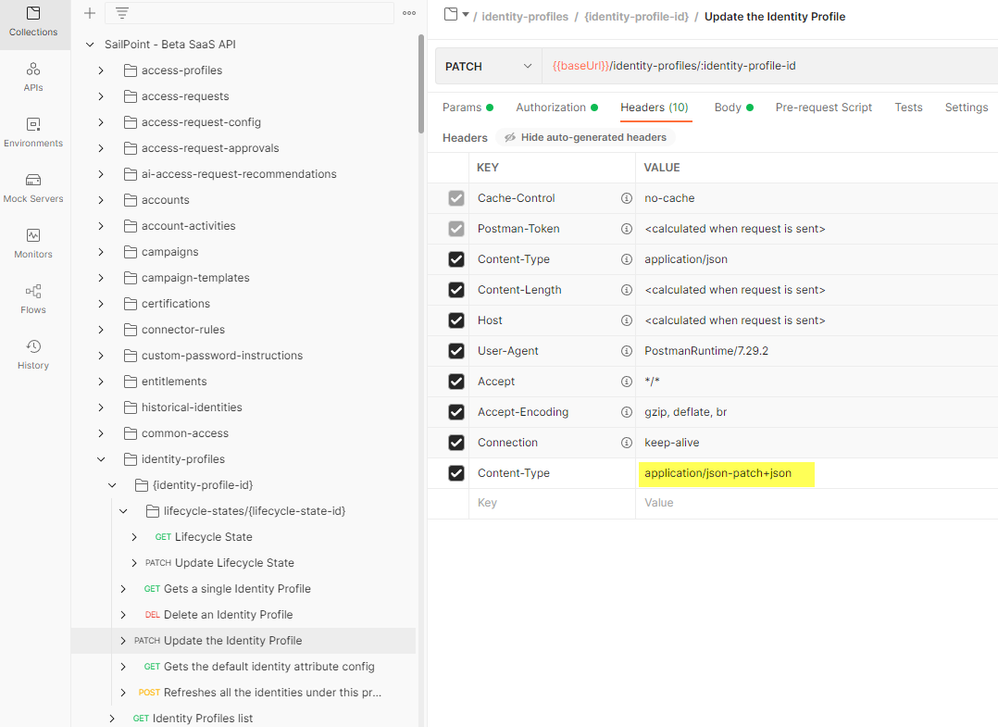Open the Collections sidebar icon
The width and height of the screenshot is (998, 727).
tap(33, 21)
